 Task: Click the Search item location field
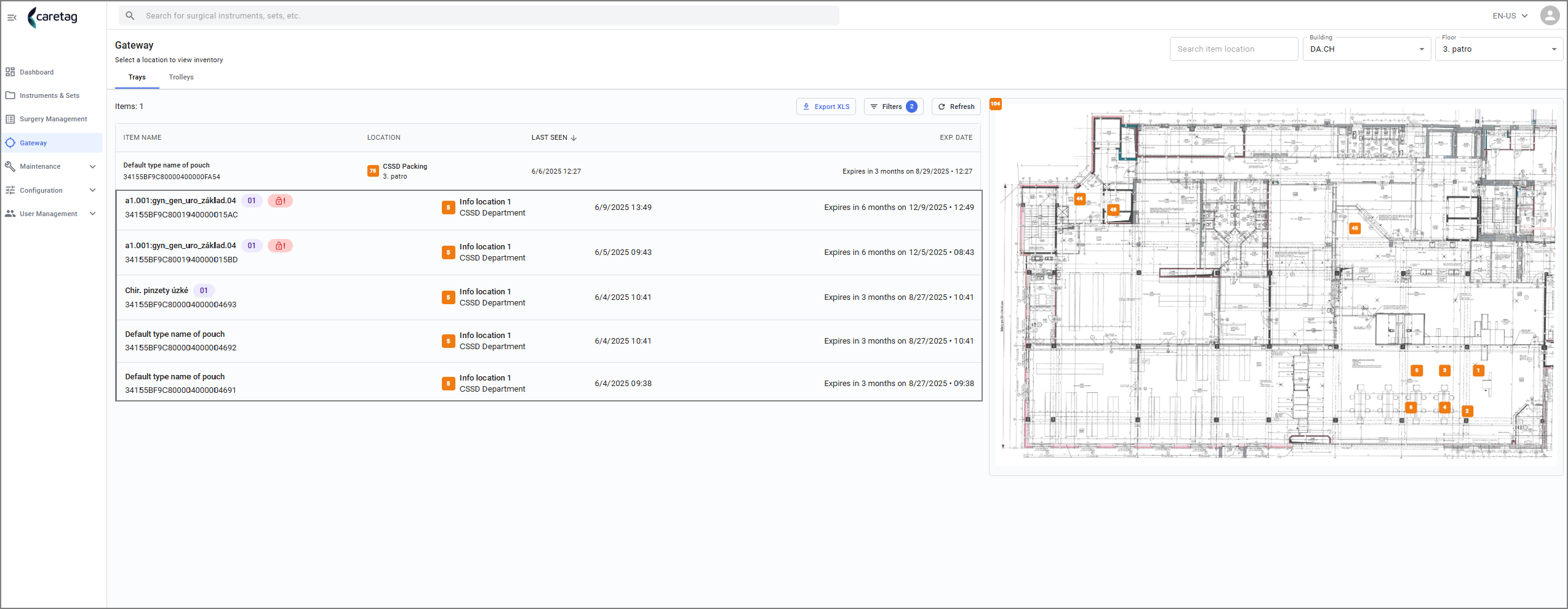1234,49
